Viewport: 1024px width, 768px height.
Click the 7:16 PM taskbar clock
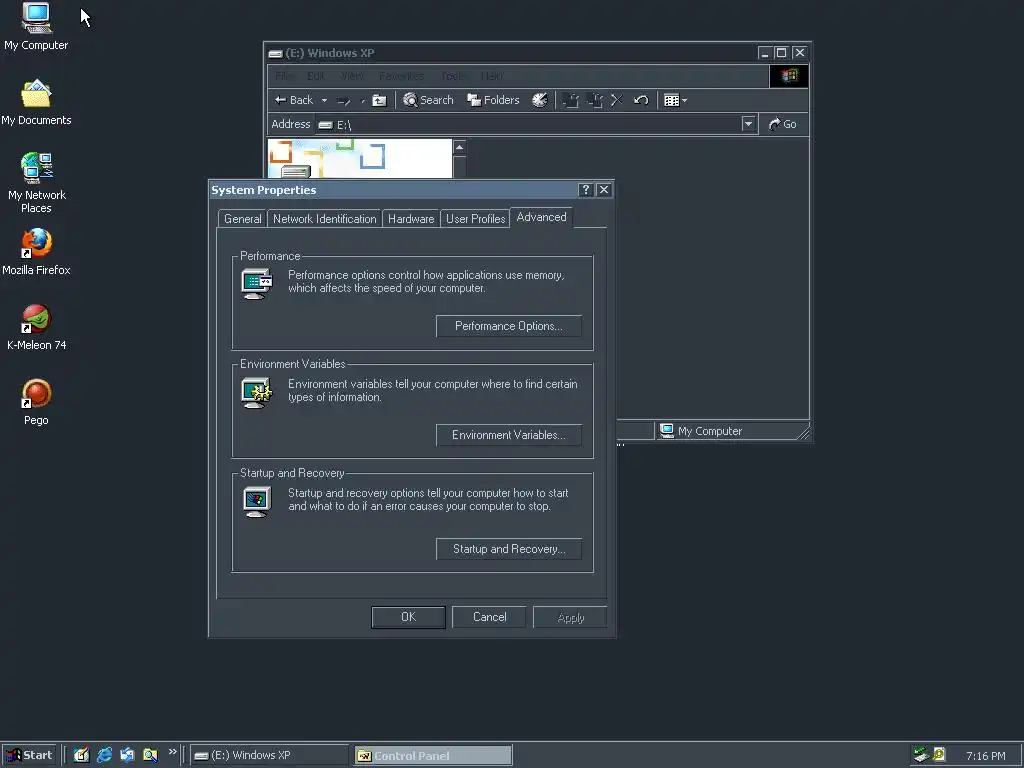(x=985, y=756)
